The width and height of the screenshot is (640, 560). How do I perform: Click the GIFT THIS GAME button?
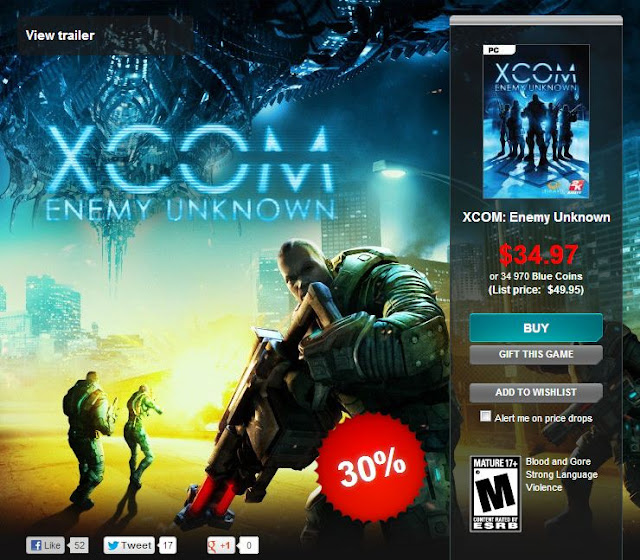coord(536,354)
